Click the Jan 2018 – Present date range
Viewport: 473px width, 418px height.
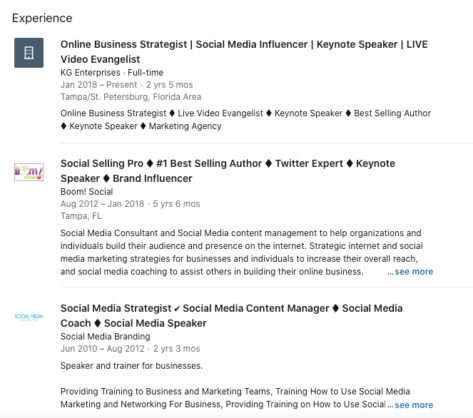pos(99,85)
